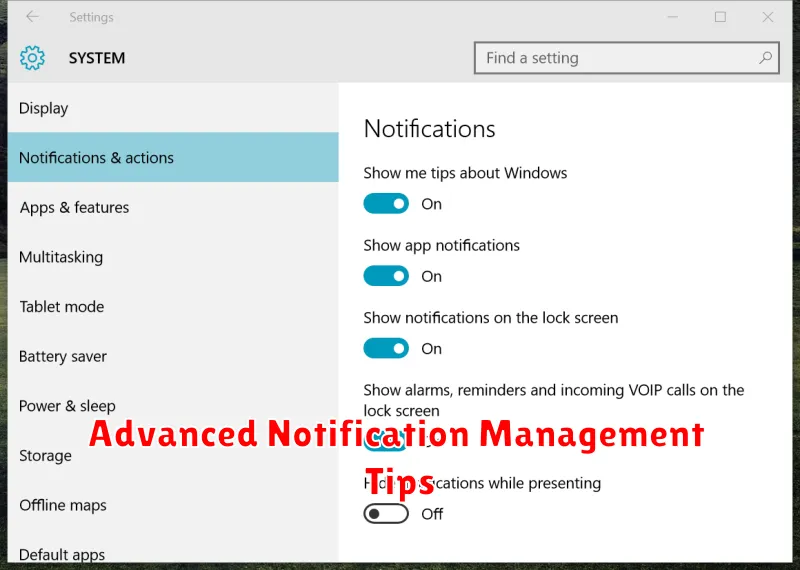This screenshot has width=800, height=570.
Task: Enable Hide notifications while presenting switch
Action: coord(386,514)
